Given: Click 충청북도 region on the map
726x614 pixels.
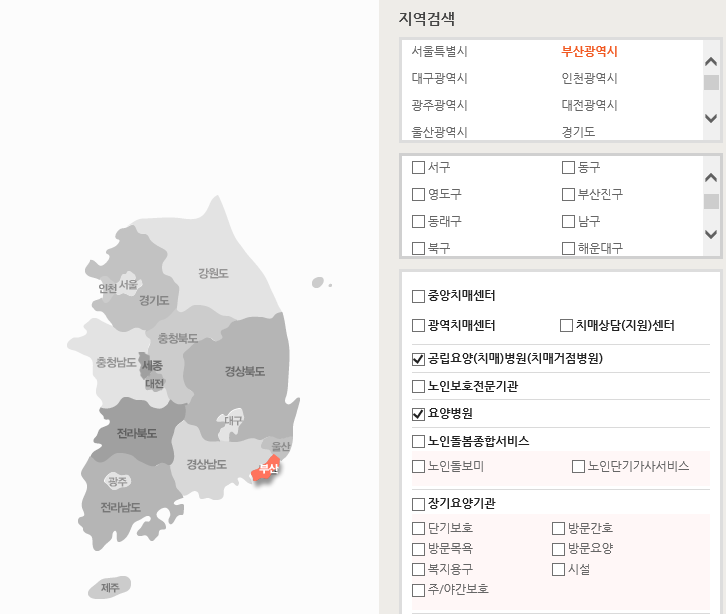Looking at the screenshot, I should 178,338.
